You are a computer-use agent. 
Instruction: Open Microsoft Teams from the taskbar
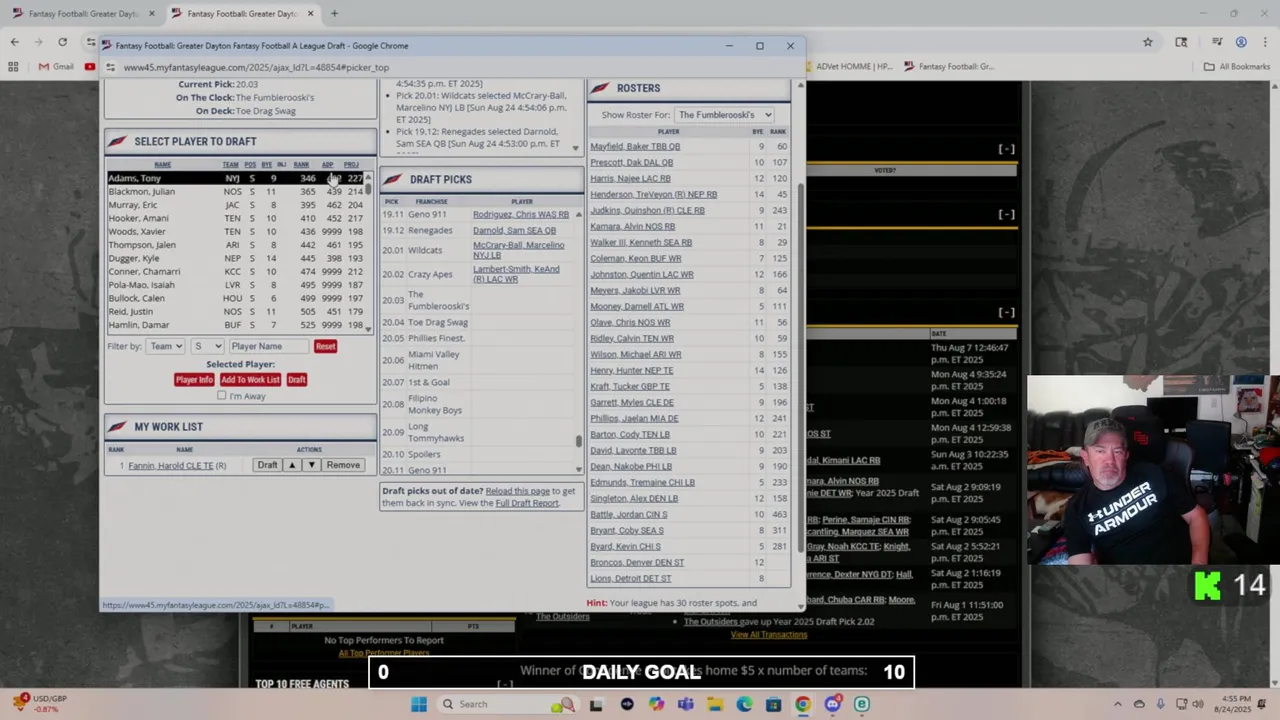[x=685, y=704]
